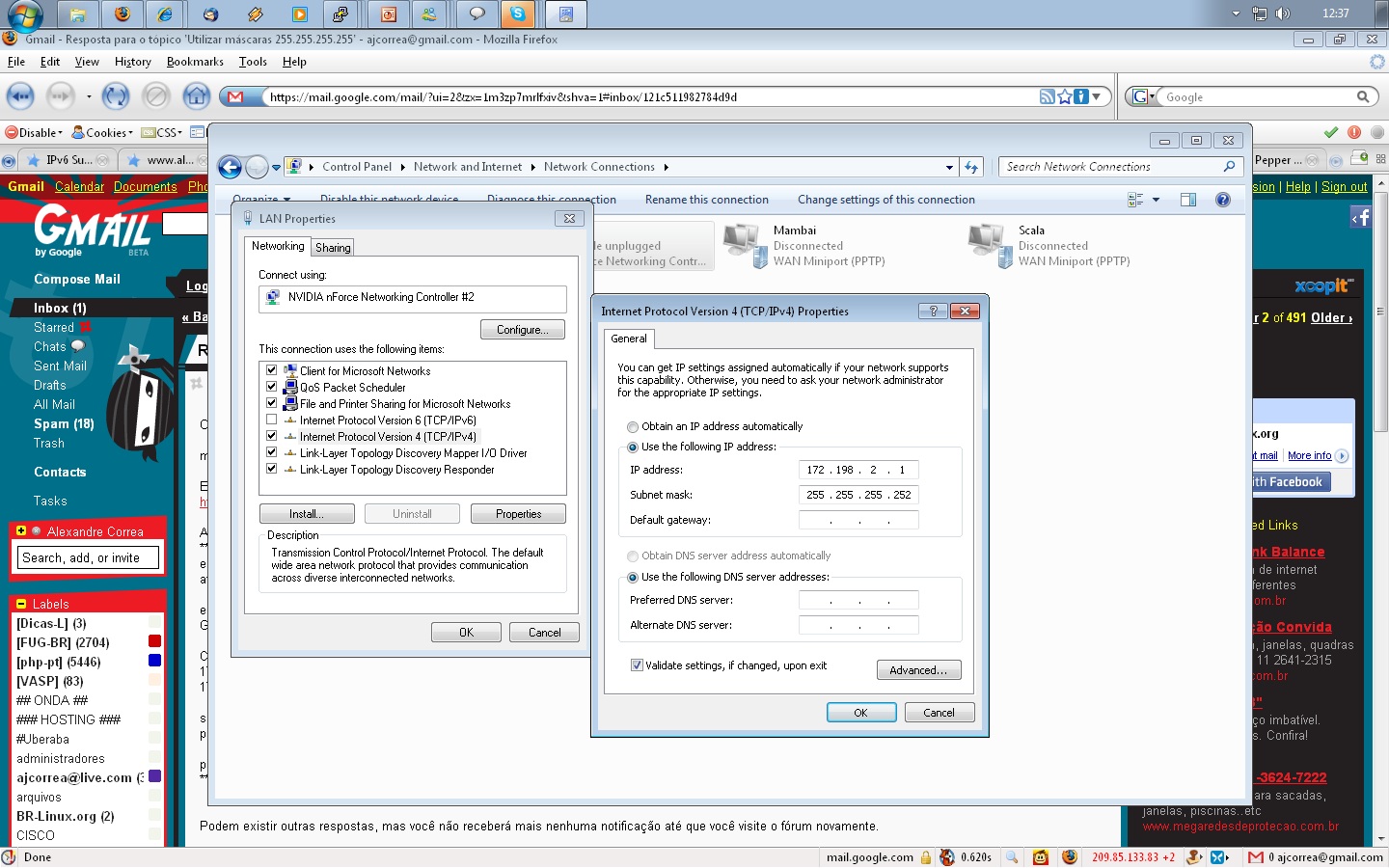Click the padlock icon in Firefox status bar
1389x868 pixels.
point(926,857)
